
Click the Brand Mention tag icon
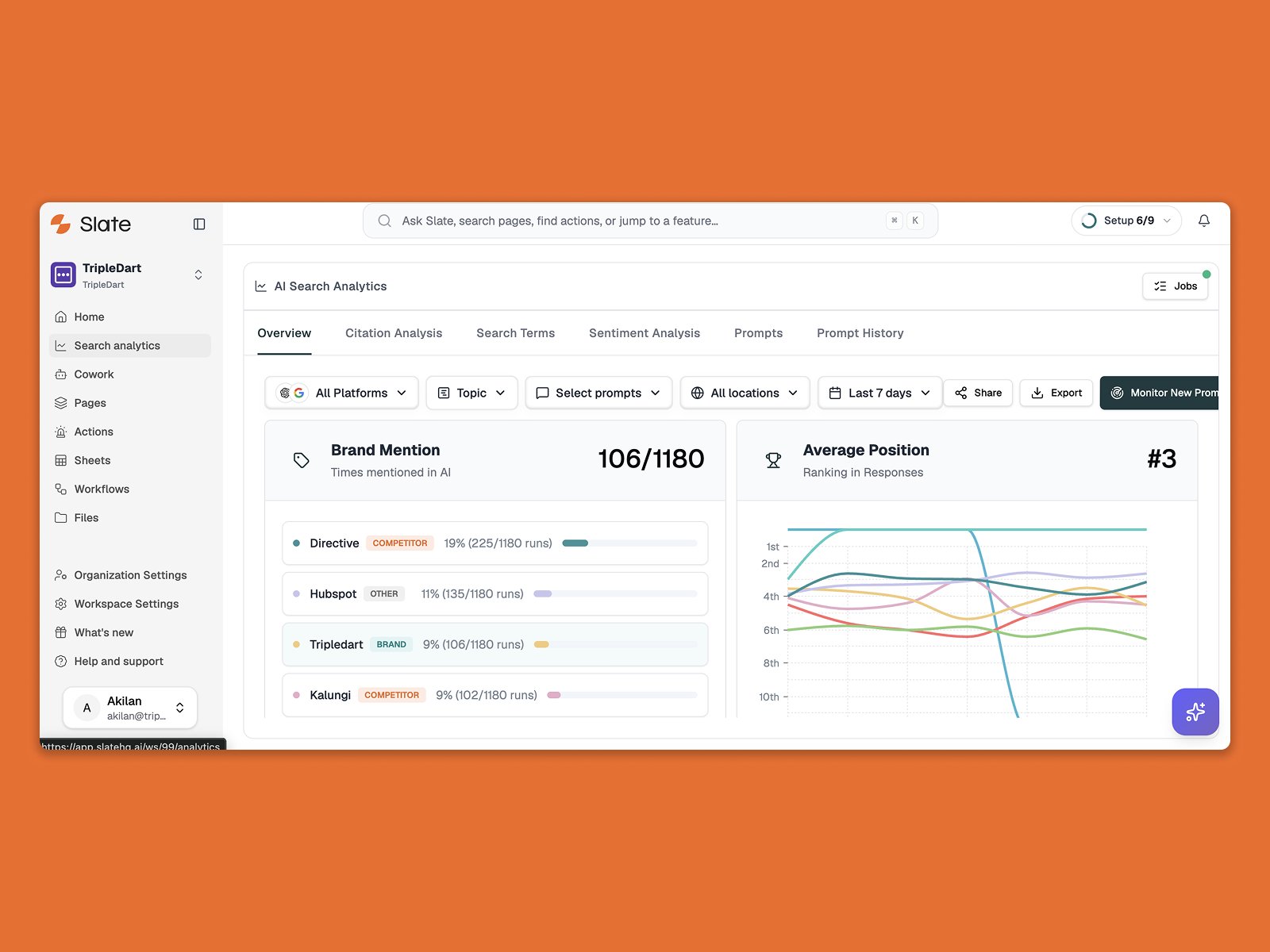point(302,460)
